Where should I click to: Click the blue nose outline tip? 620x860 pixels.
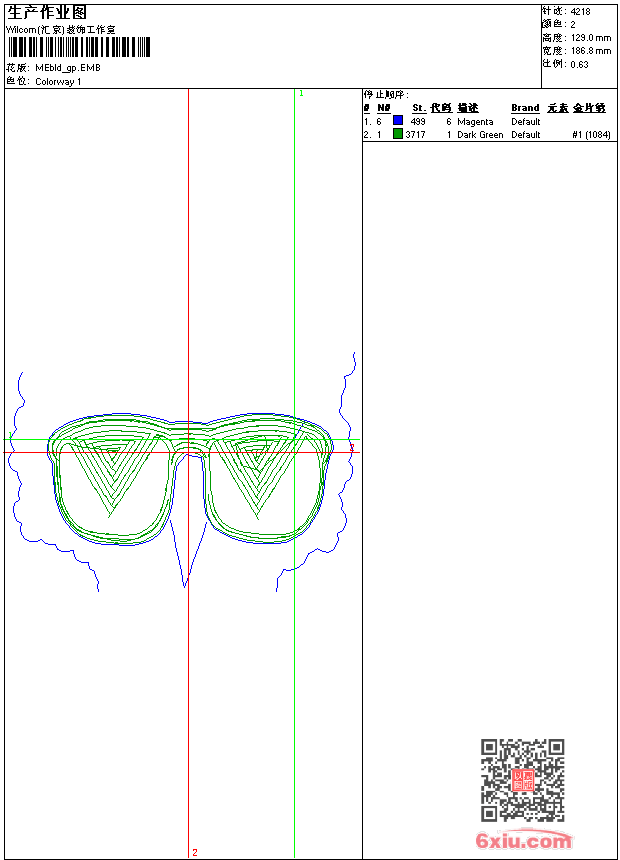(x=184, y=586)
